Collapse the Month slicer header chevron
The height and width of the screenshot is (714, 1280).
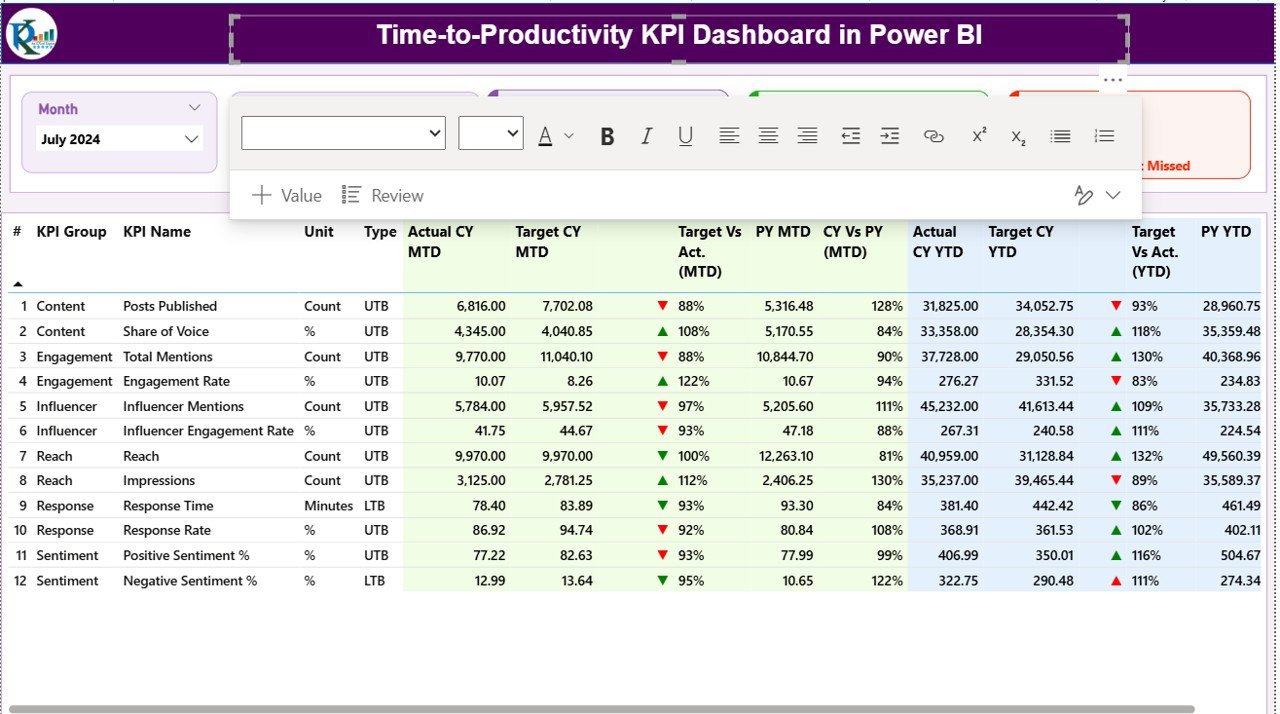[195, 108]
